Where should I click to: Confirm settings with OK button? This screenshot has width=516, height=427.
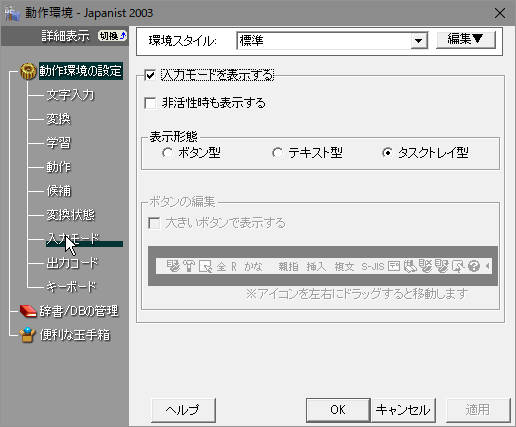[x=338, y=410]
